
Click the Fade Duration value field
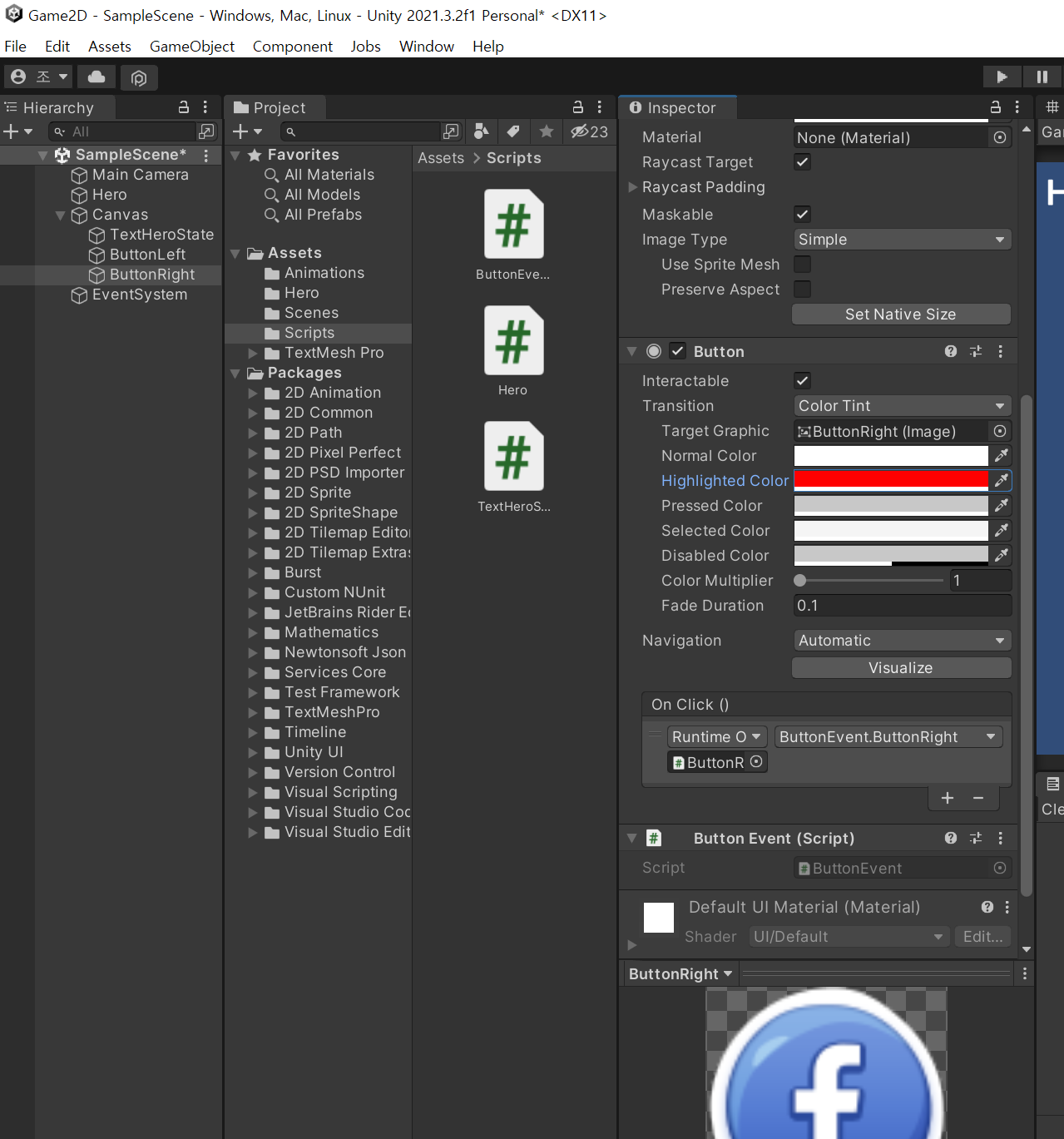[x=903, y=606]
